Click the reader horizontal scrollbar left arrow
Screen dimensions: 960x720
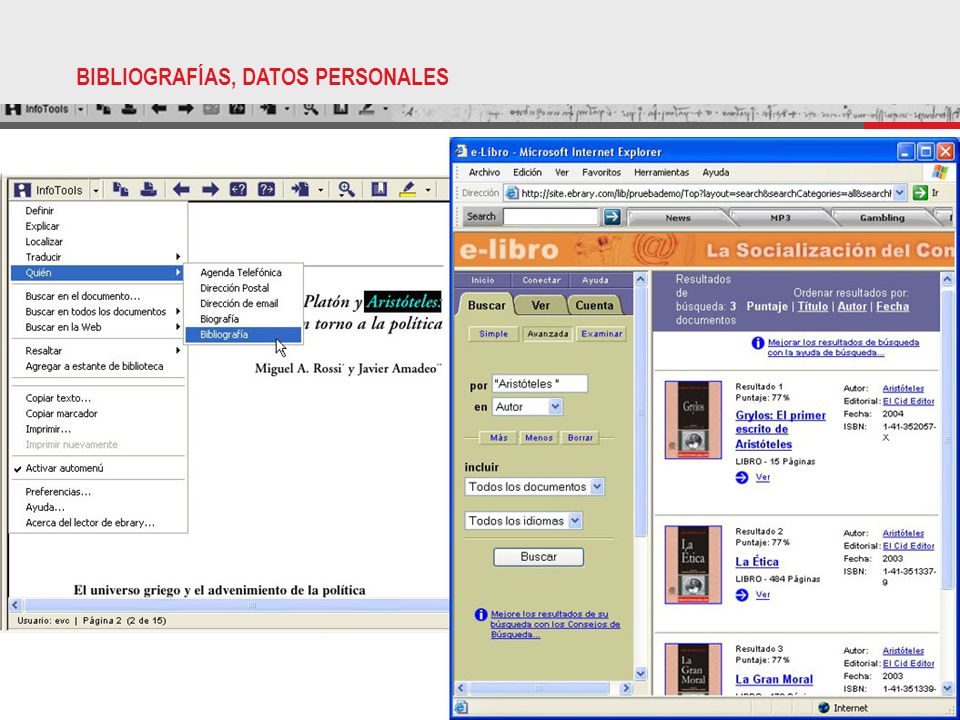coord(16,606)
